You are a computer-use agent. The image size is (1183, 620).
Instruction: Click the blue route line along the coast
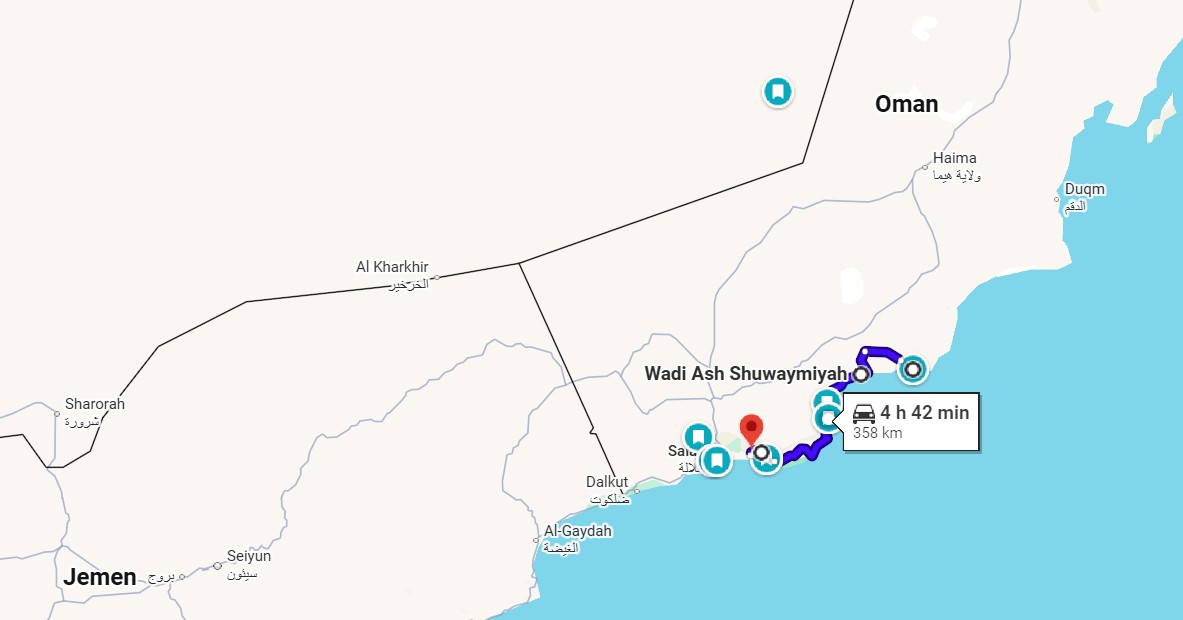click(803, 452)
